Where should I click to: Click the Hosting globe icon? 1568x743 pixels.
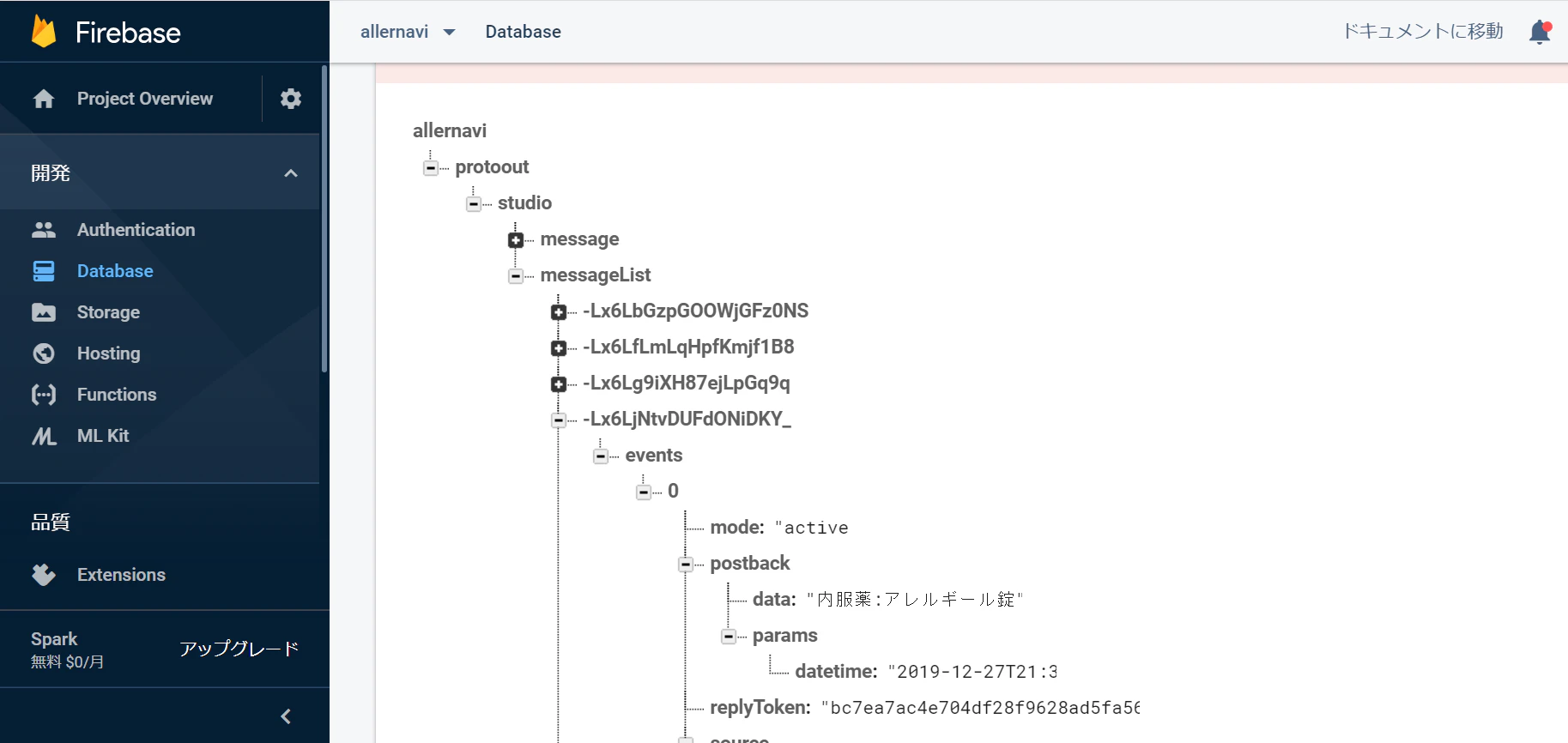[44, 353]
